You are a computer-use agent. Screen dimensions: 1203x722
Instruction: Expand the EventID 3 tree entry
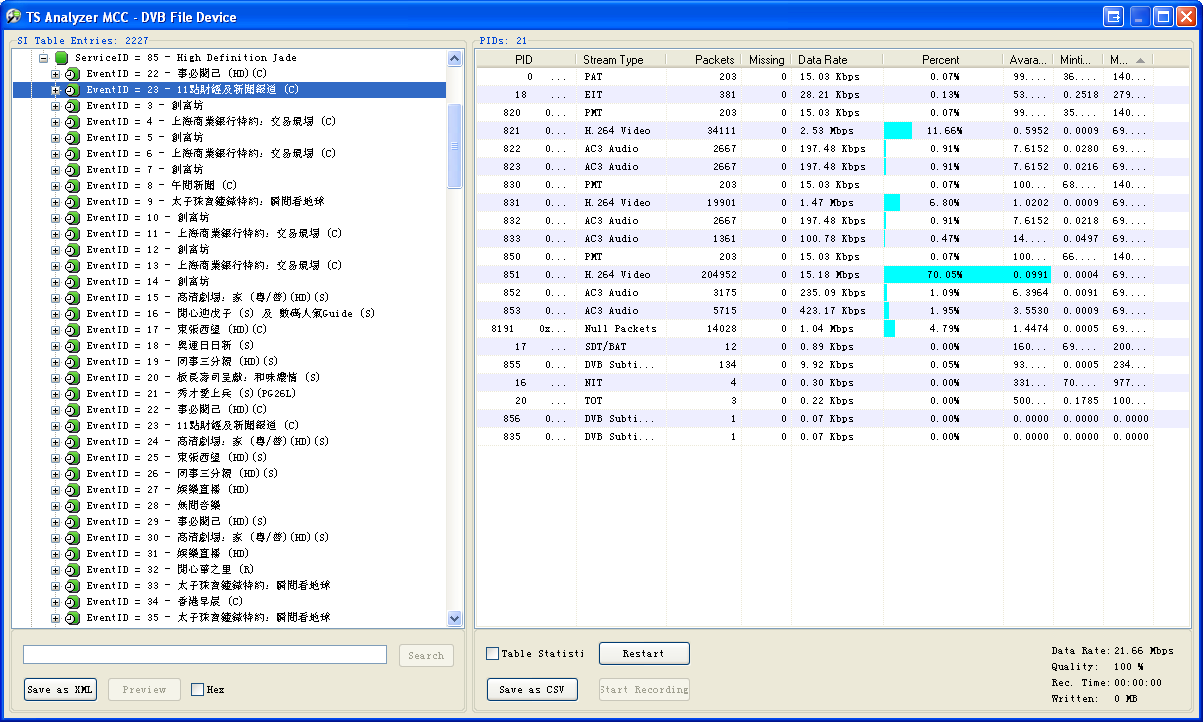pos(56,106)
